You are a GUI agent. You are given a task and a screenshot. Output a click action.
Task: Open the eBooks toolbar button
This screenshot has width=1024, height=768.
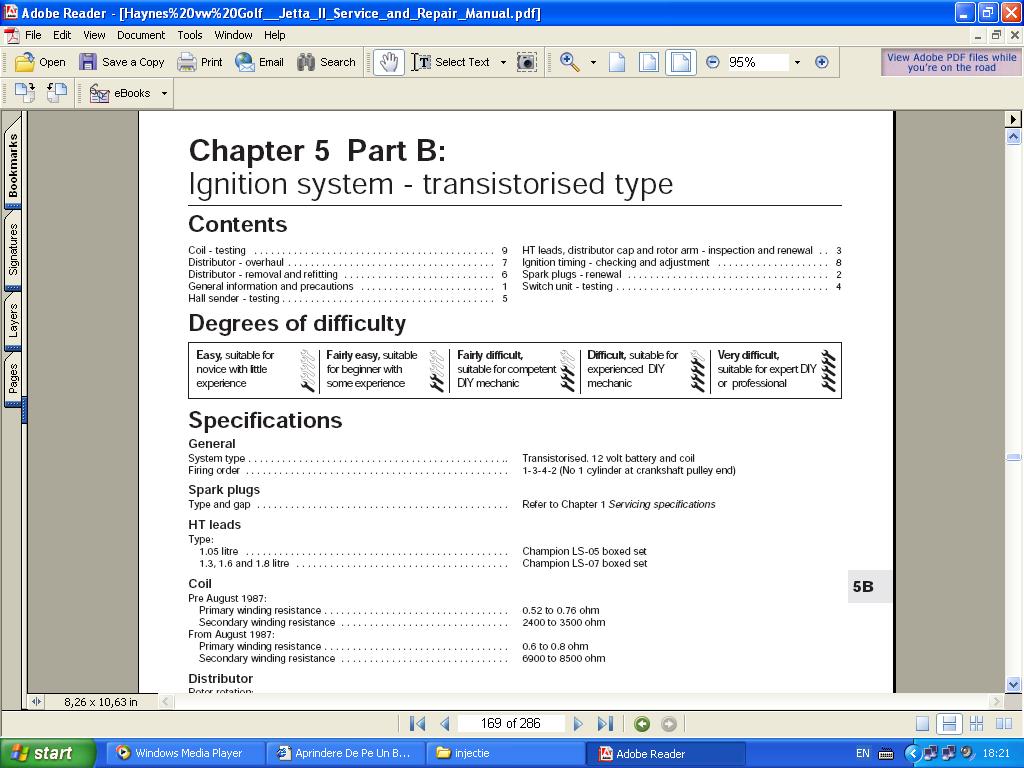[120, 93]
